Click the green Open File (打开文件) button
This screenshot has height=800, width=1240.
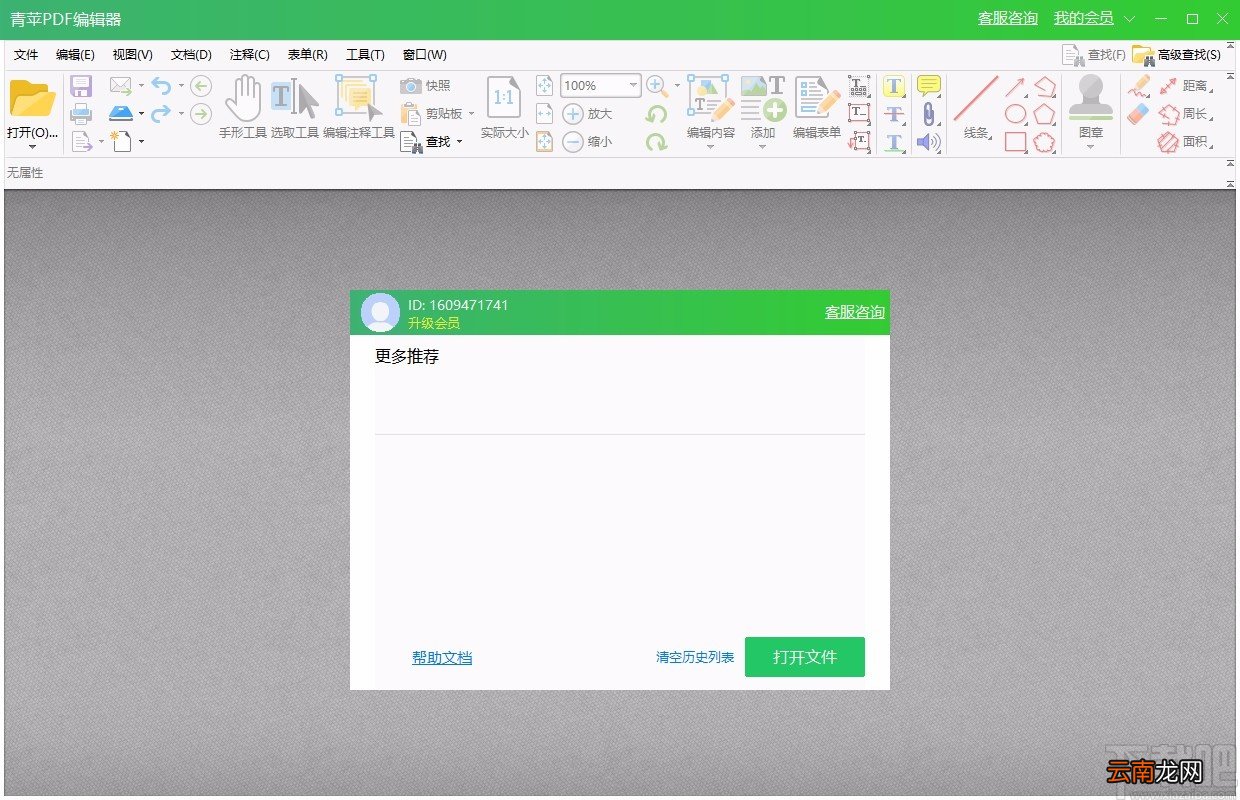point(805,657)
